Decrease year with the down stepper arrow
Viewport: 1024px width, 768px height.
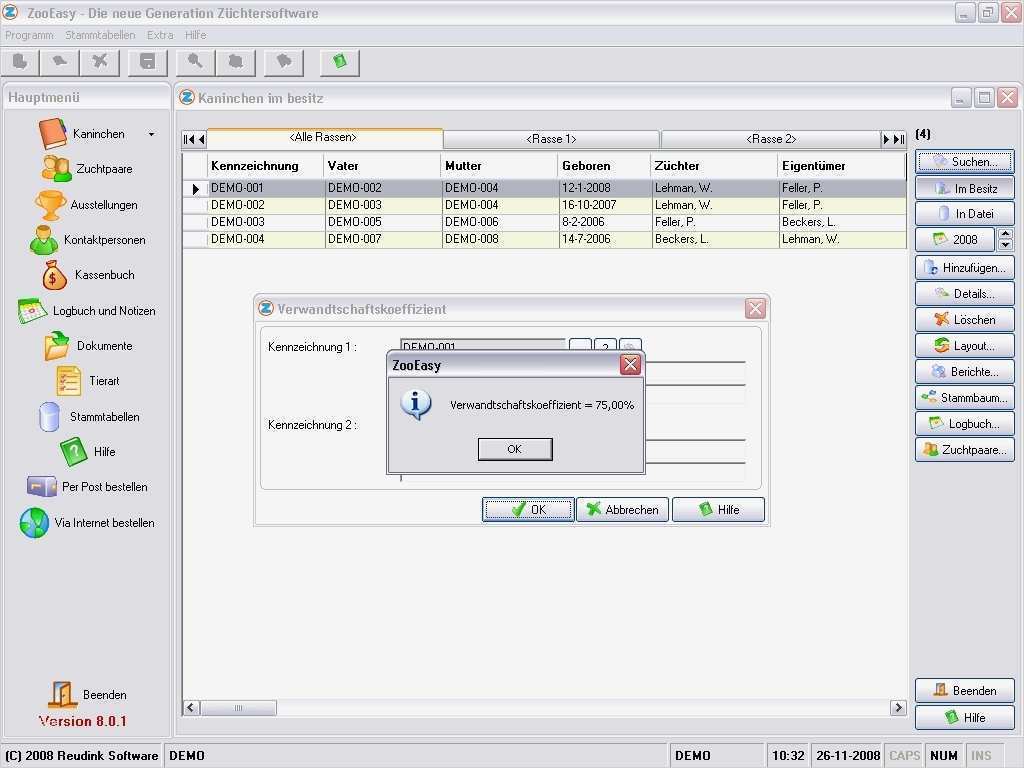(x=1006, y=246)
